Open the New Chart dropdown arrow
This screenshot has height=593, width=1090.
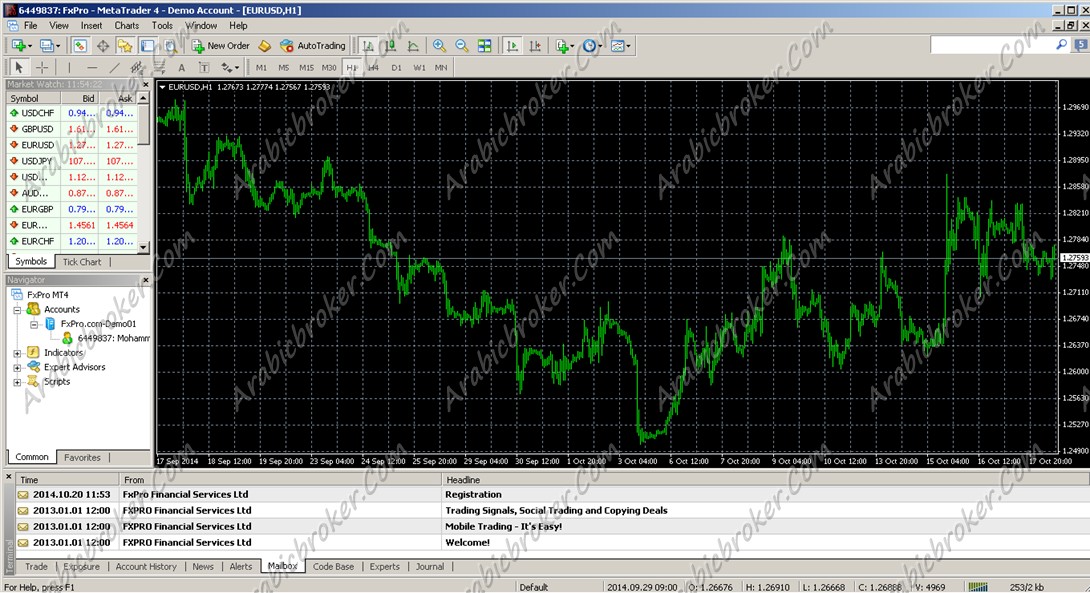29,47
